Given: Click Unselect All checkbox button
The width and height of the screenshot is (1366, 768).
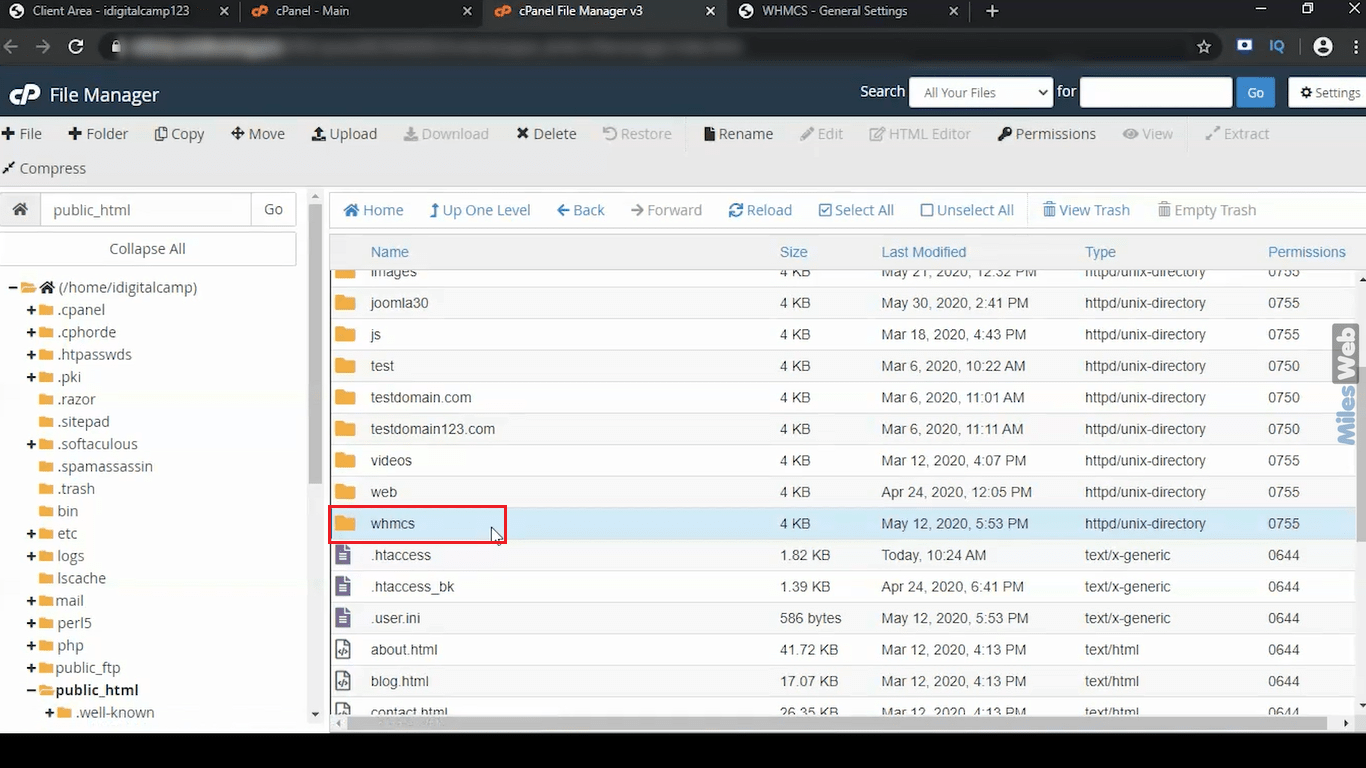Looking at the screenshot, I should [x=967, y=210].
